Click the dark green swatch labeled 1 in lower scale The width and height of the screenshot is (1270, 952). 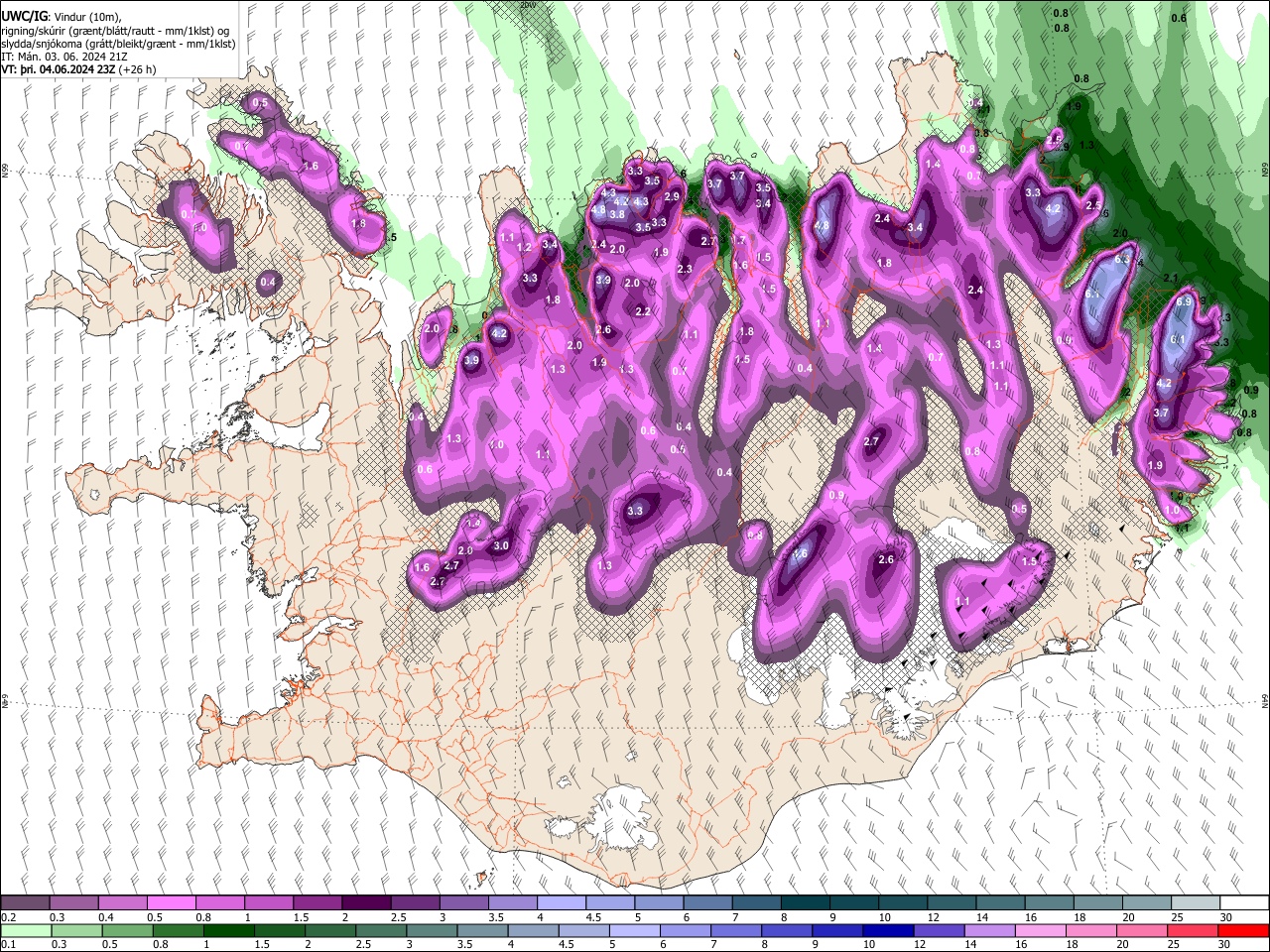point(229,930)
